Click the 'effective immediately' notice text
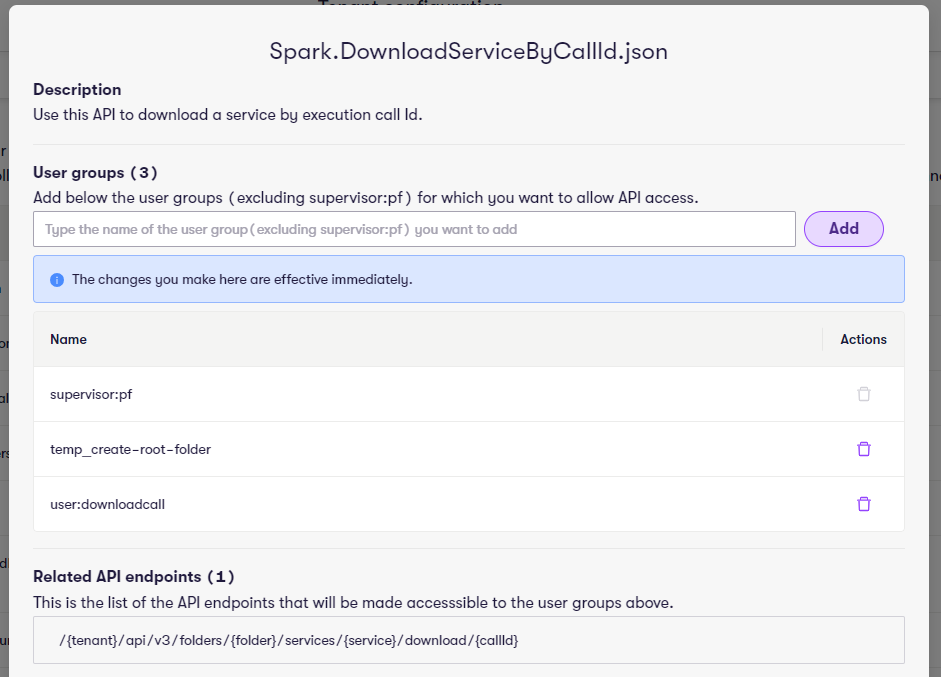941x677 pixels. coord(242,280)
